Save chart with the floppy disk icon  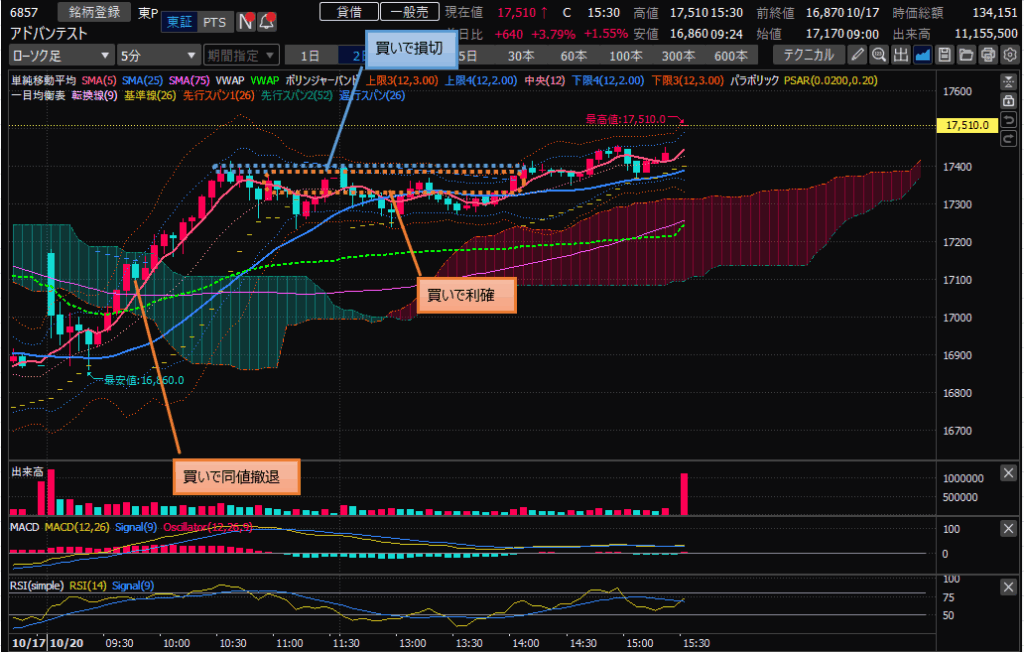[943, 55]
